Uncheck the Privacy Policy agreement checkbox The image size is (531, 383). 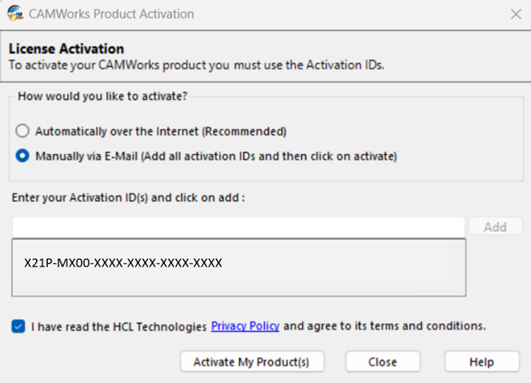(x=18, y=326)
